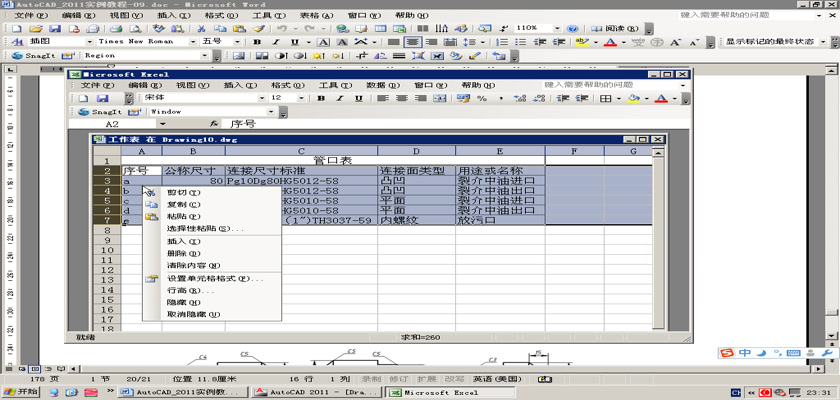Viewport: 840px width, 400px height.
Task: Click the Insert Hyperlink globe icon in Word
Action: click(x=343, y=28)
